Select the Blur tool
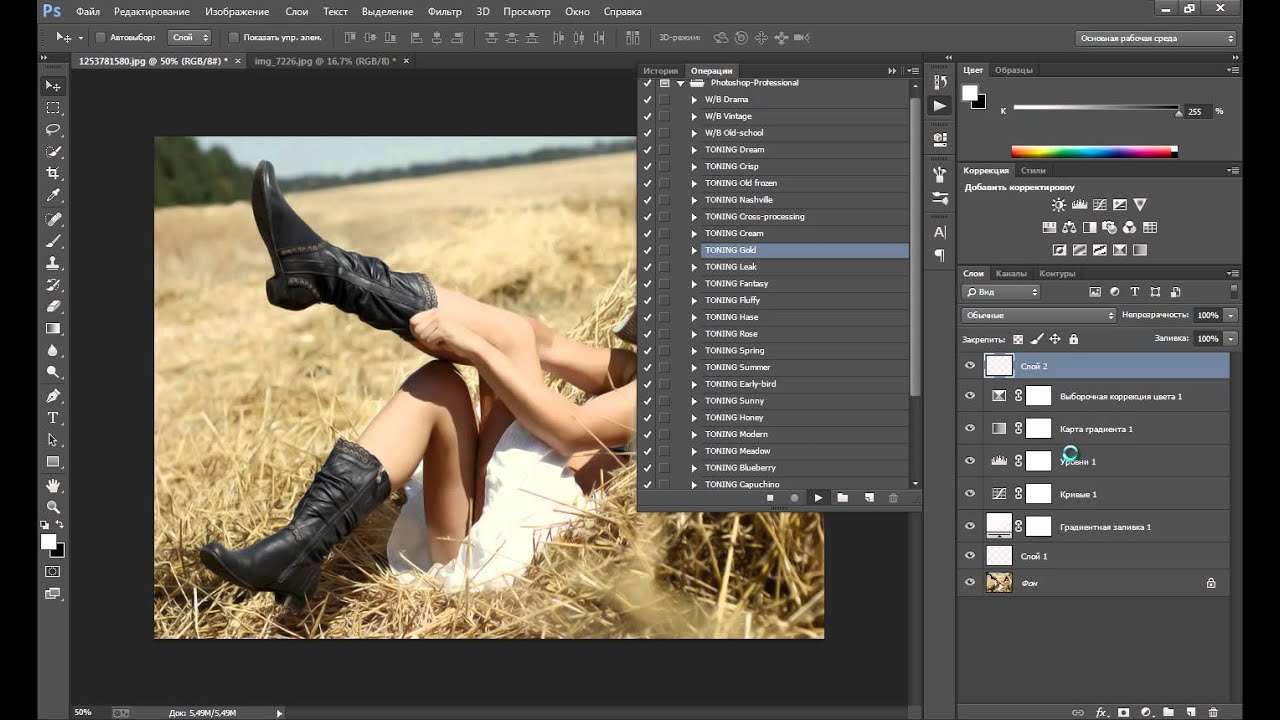 [x=53, y=351]
